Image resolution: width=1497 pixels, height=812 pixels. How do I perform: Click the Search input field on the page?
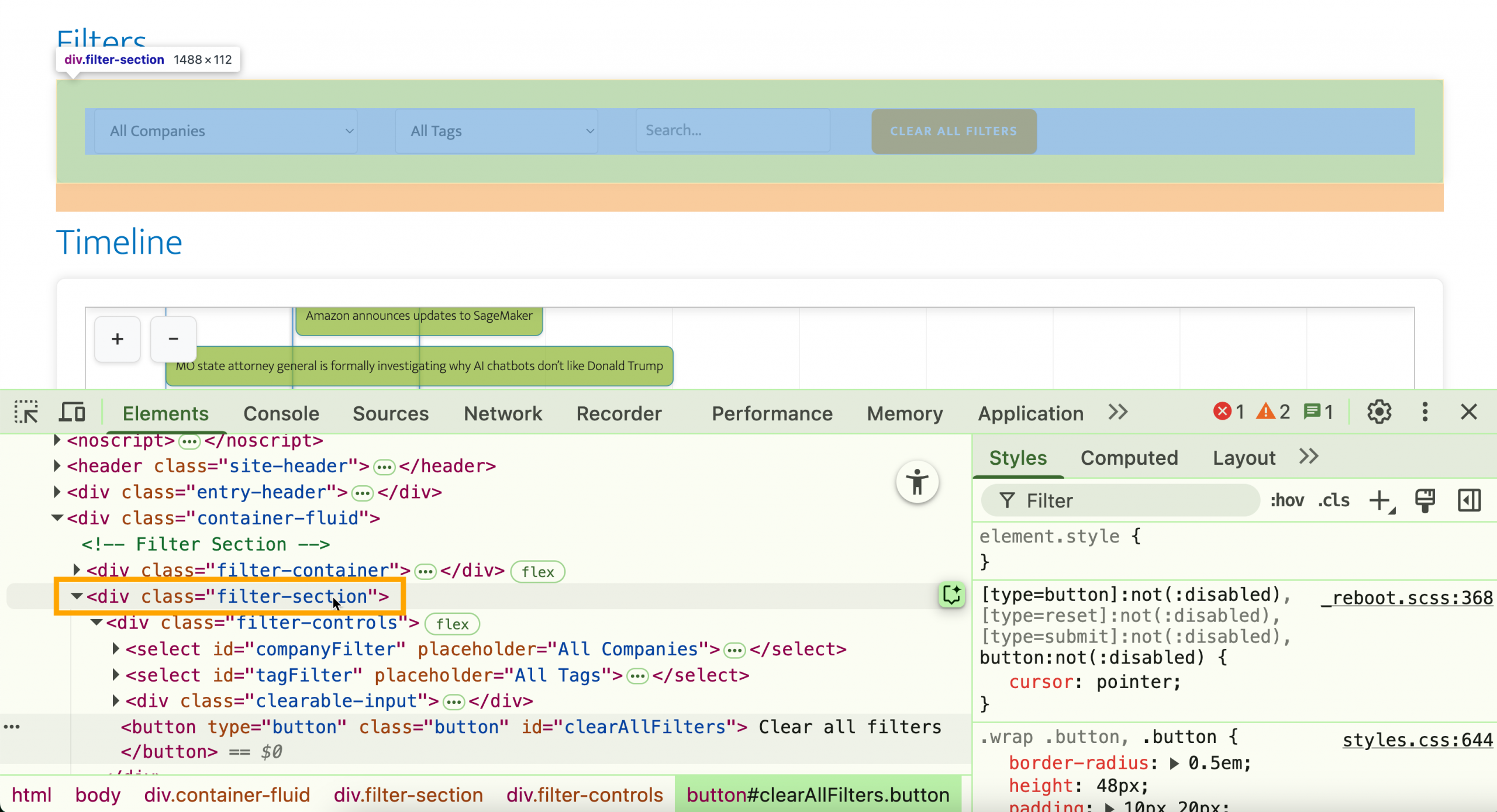pos(732,131)
